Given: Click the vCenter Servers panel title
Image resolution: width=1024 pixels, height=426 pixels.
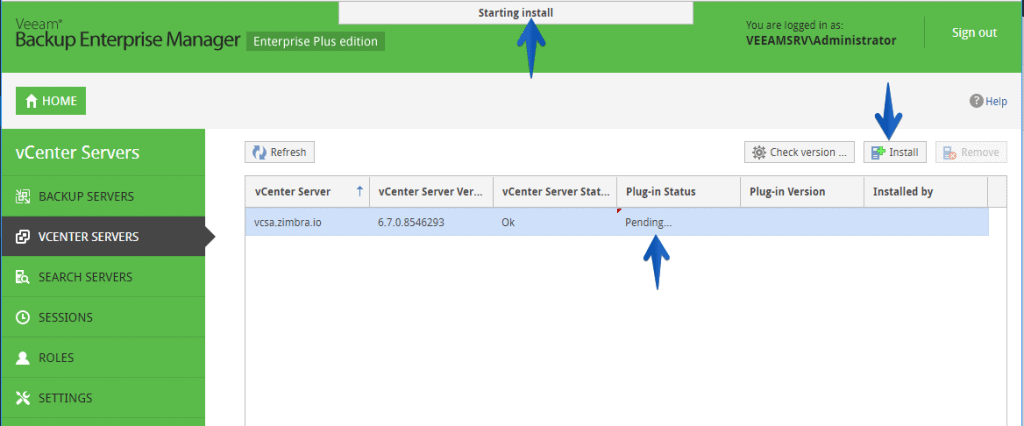Looking at the screenshot, I should click(77, 153).
